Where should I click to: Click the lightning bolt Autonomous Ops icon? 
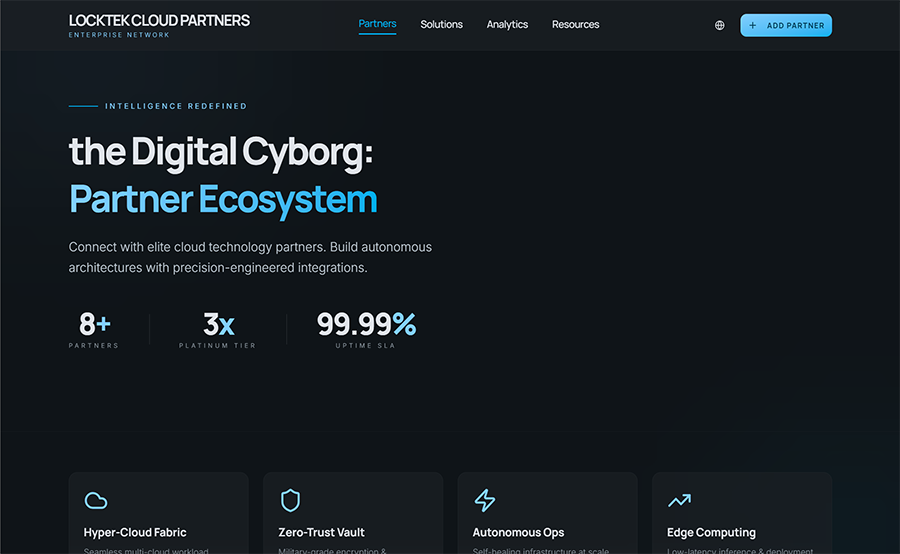click(484, 500)
